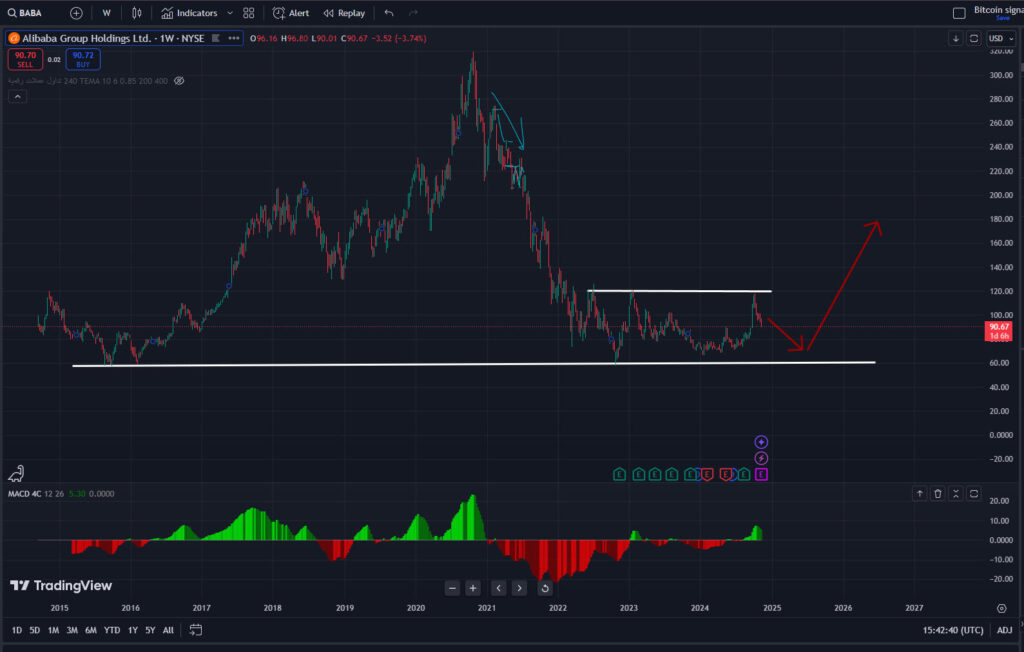Click the 2025 label on time axis
Image resolution: width=1024 pixels, height=652 pixels.
(772, 608)
